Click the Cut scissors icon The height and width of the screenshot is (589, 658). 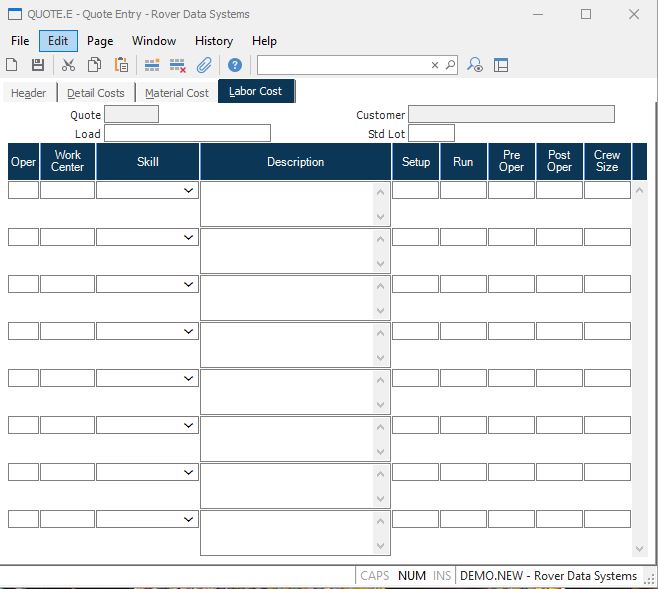tap(68, 65)
